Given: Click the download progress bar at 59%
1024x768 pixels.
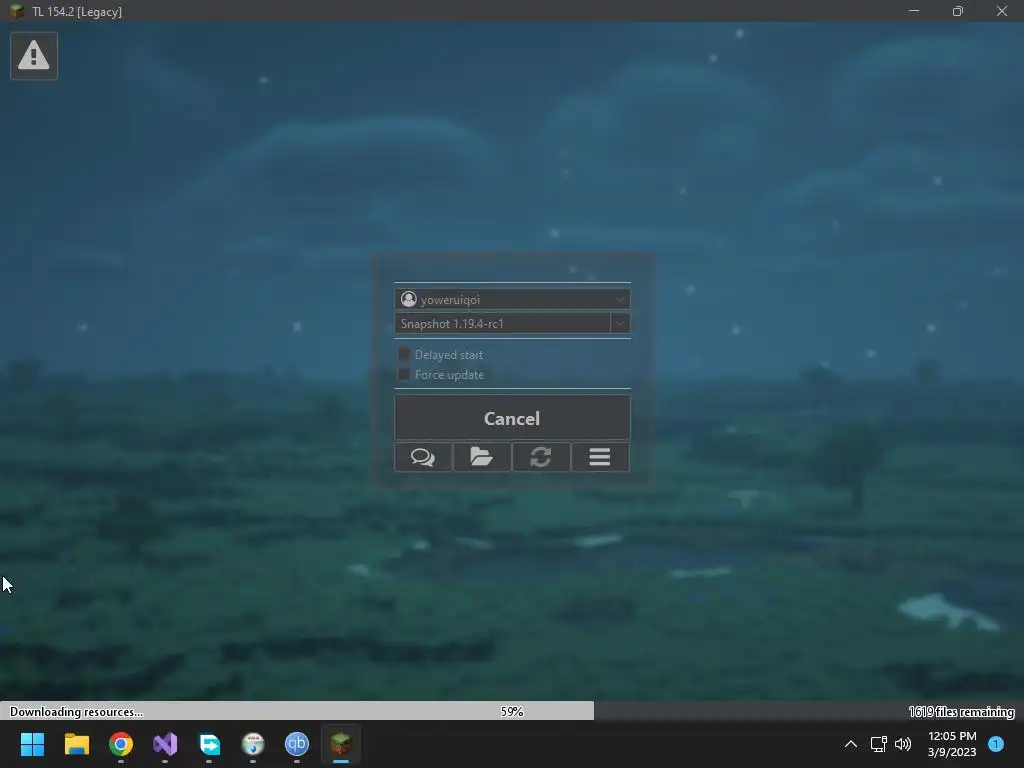Looking at the screenshot, I should coord(512,711).
